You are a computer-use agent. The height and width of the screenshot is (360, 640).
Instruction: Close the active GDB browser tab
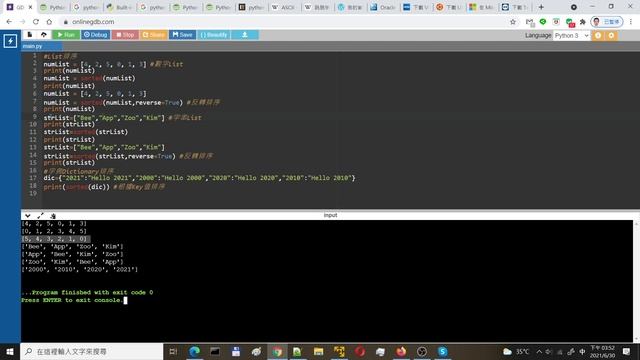coord(30,7)
